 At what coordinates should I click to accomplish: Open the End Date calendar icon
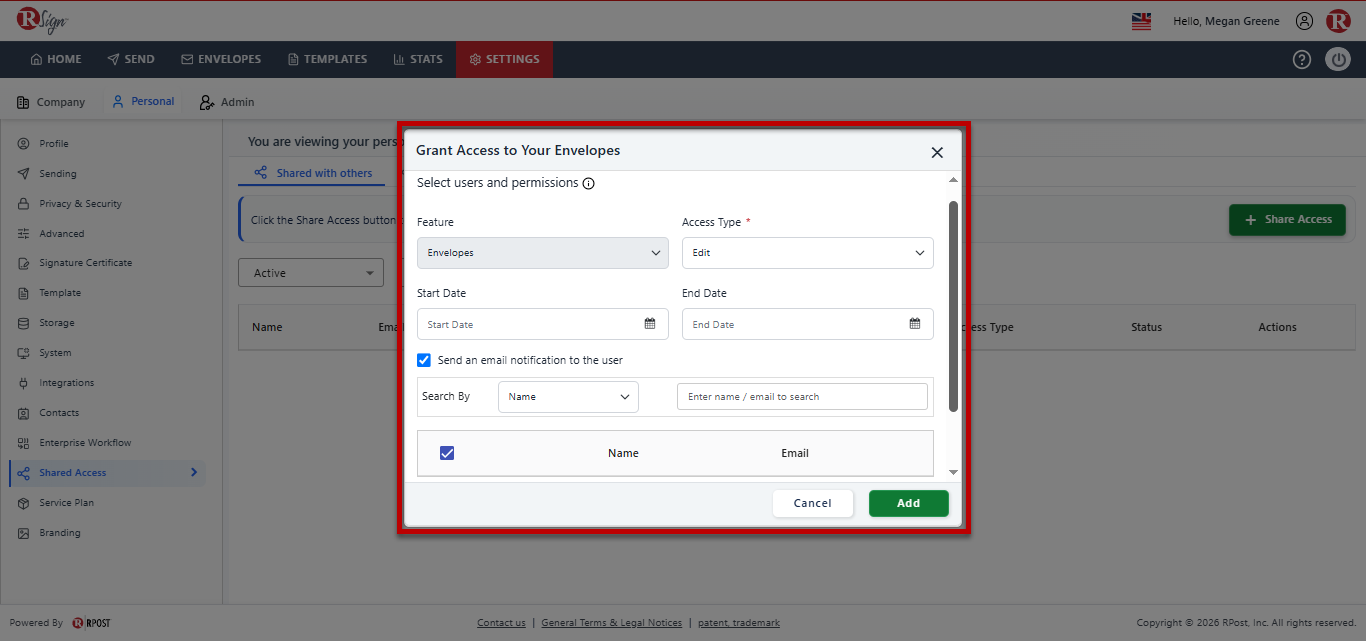(x=915, y=324)
